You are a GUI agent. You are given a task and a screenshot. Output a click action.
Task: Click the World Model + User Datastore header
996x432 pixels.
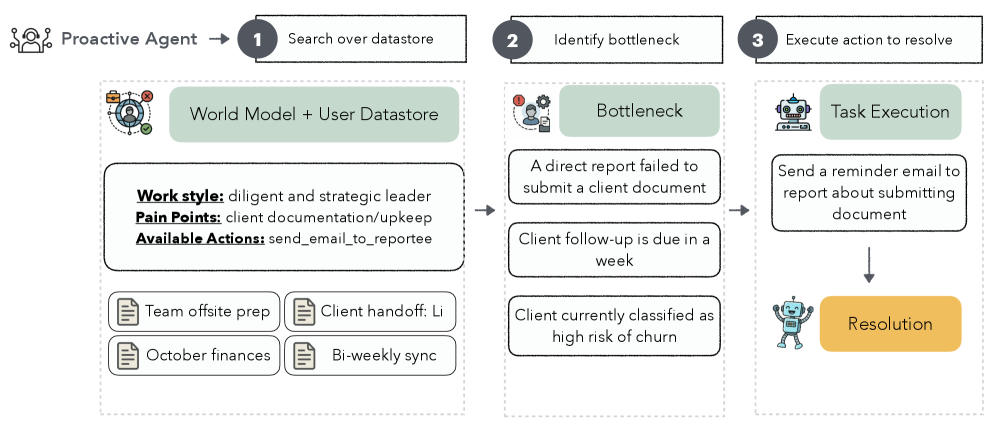(x=314, y=114)
